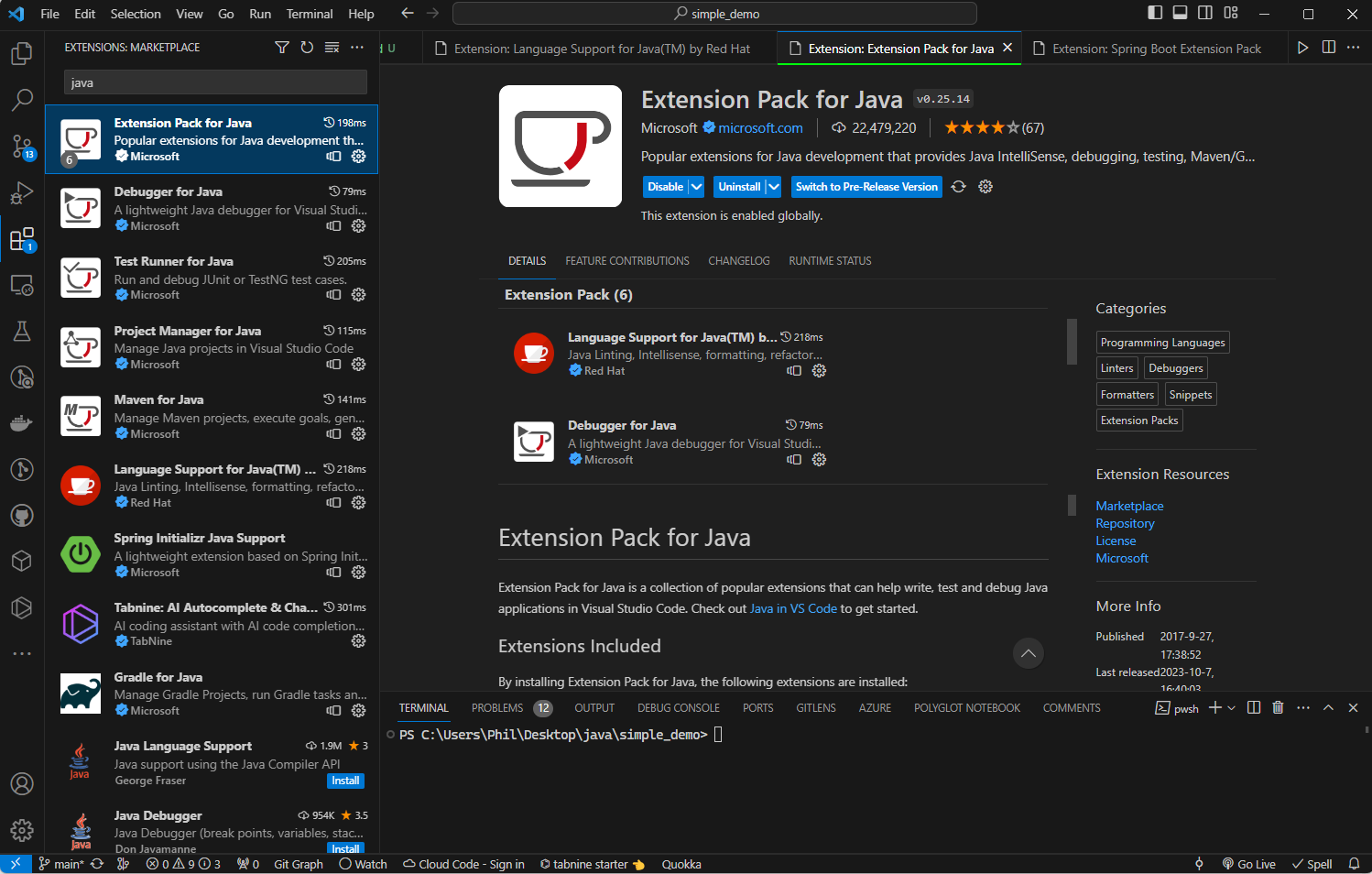Show additional activity bar views ellipsis

pyautogui.click(x=22, y=653)
